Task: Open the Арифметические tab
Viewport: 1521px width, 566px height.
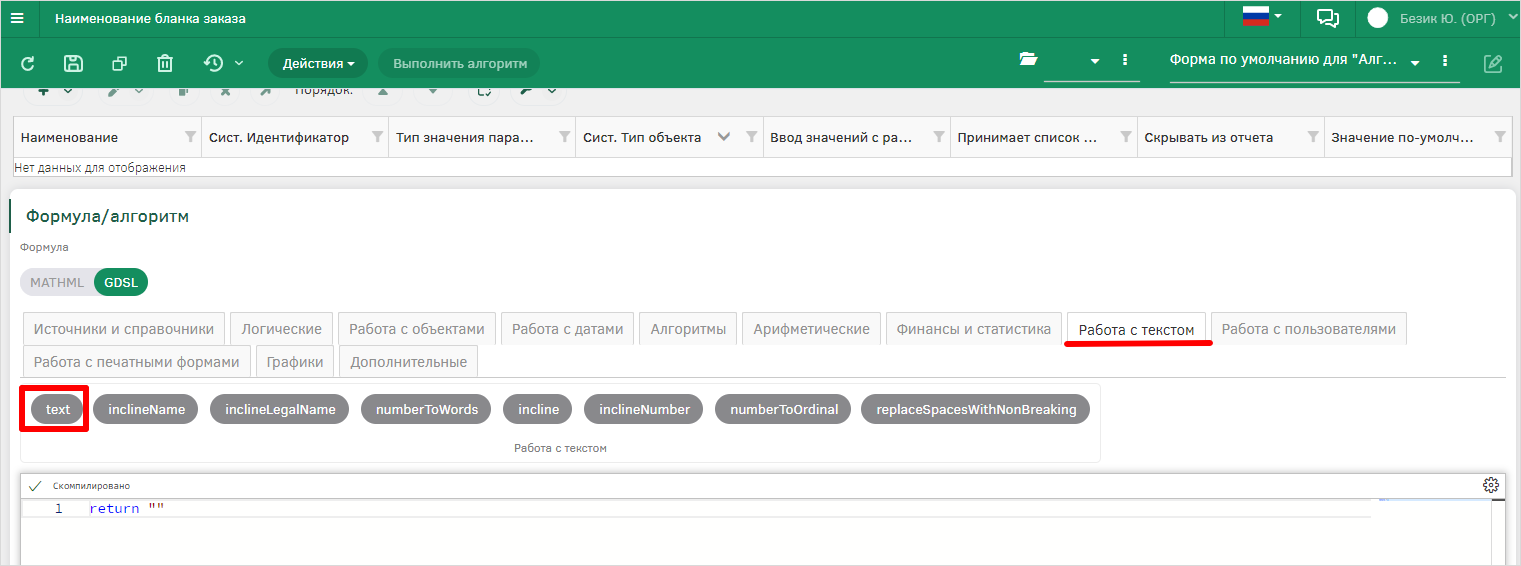Action: (x=812, y=329)
